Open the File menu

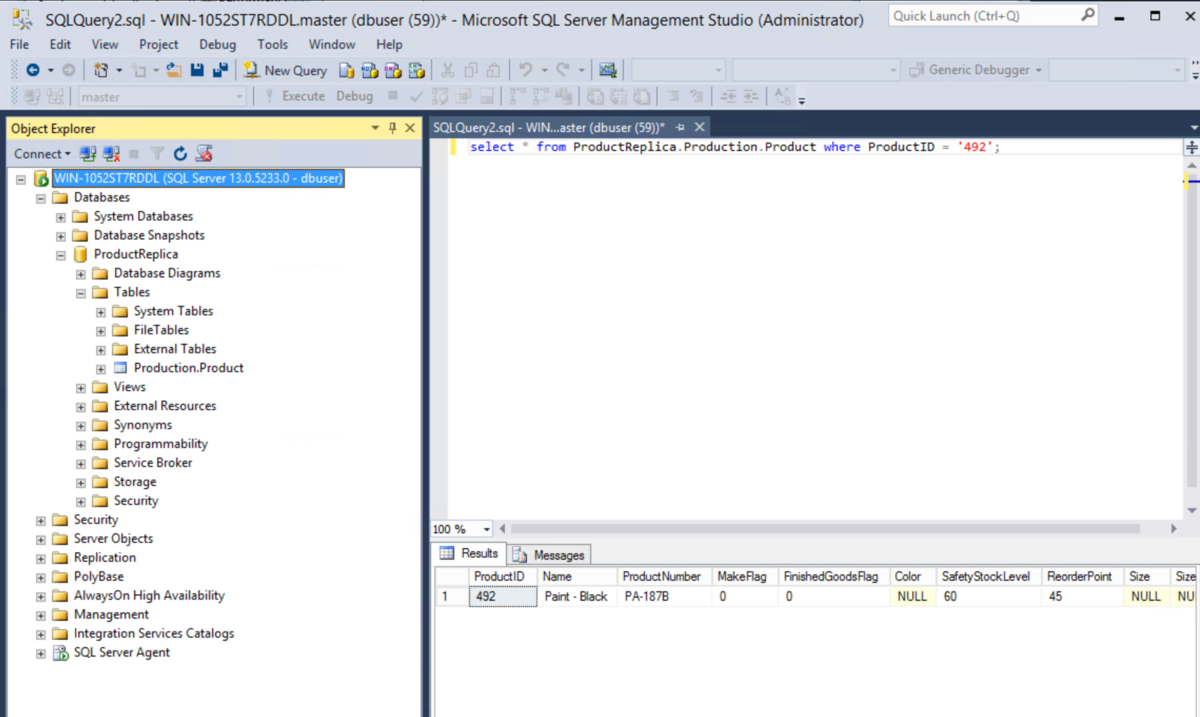[x=20, y=44]
